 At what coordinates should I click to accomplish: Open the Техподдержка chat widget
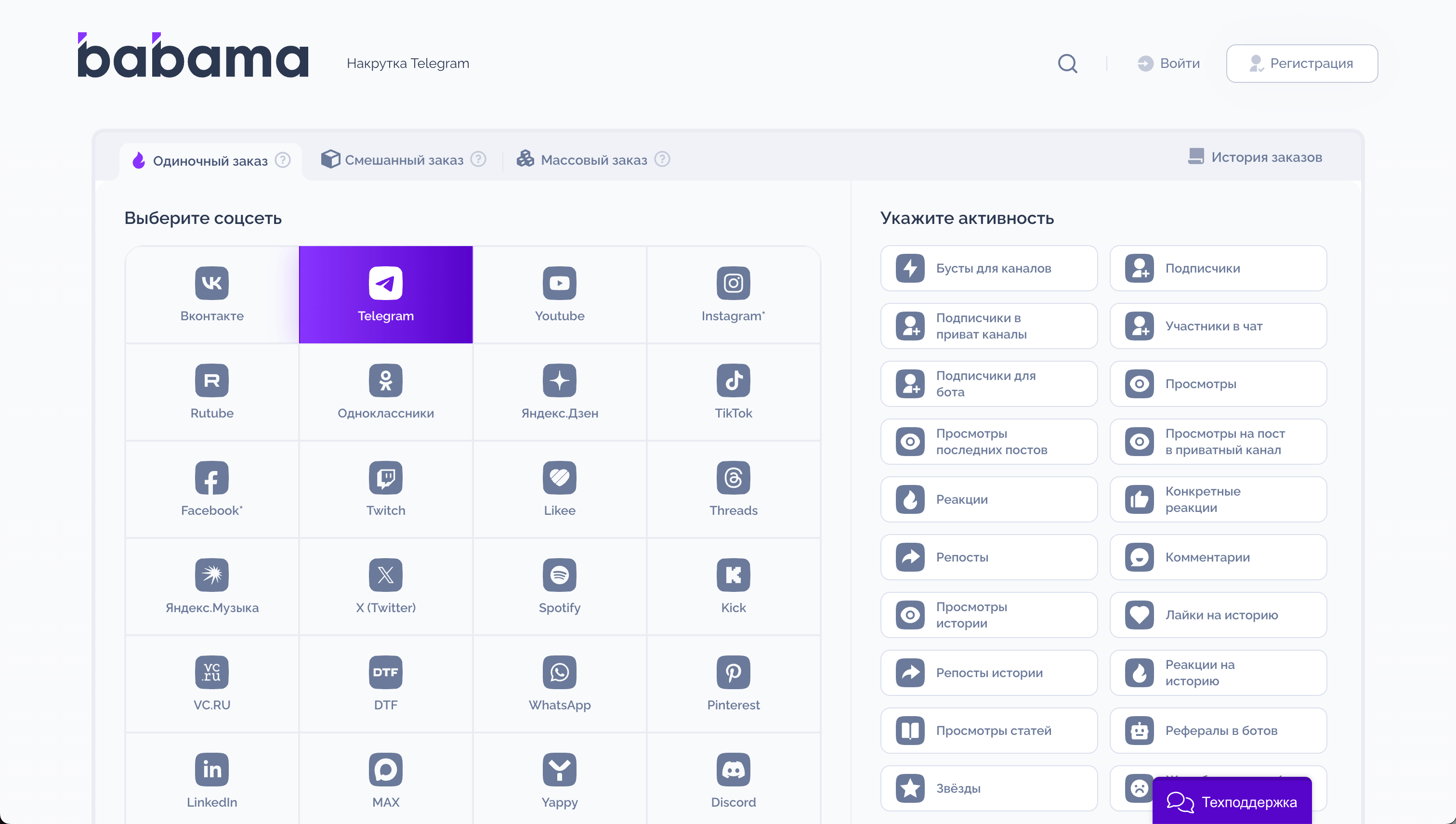1232,802
